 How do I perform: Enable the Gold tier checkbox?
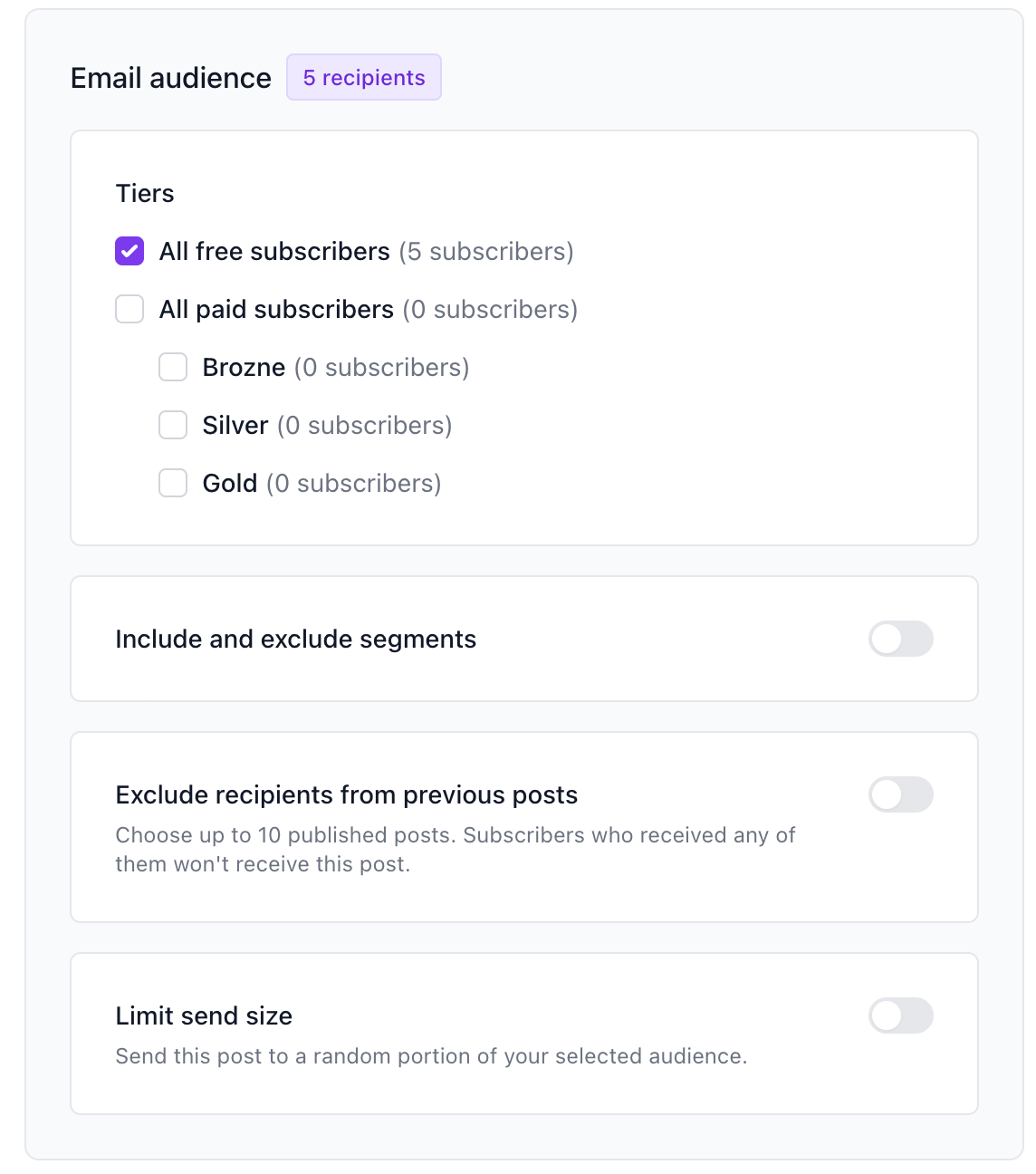coord(173,483)
